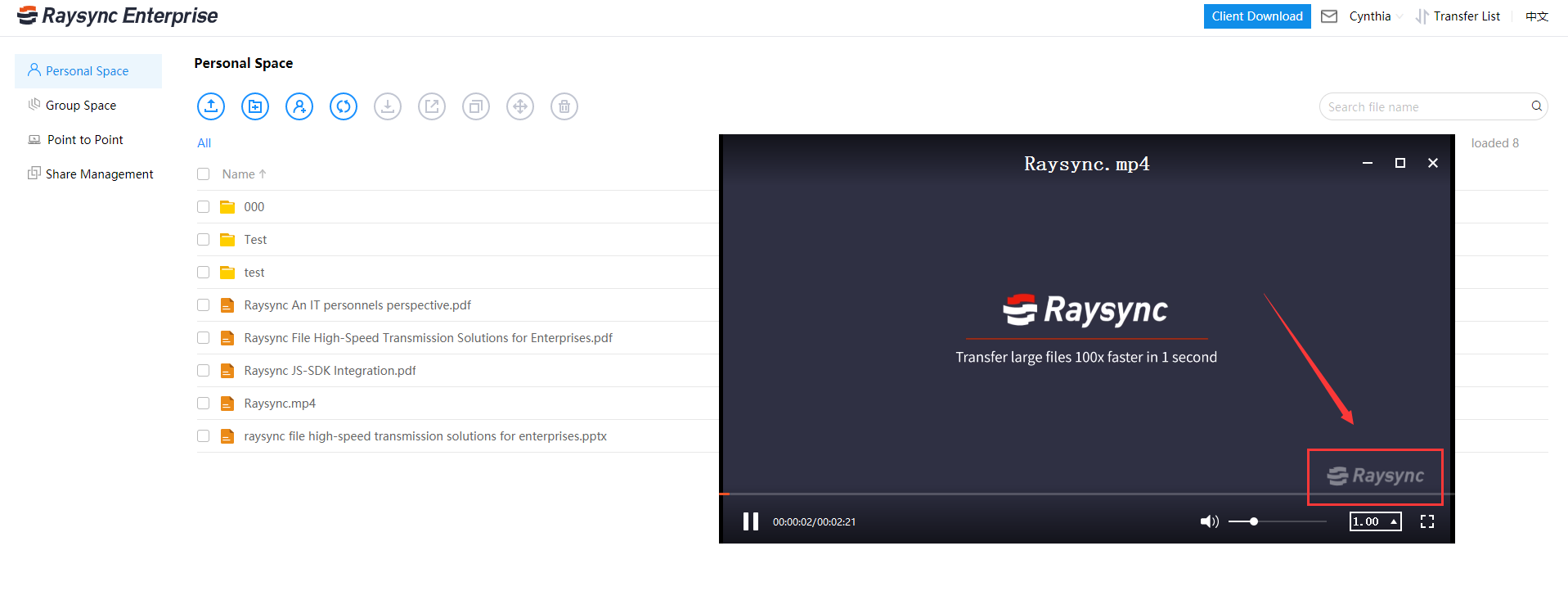Select checkbox for Raysync File High-Speed Transmission Solutions pdf
The height and width of the screenshot is (591, 1568).
coord(203,338)
